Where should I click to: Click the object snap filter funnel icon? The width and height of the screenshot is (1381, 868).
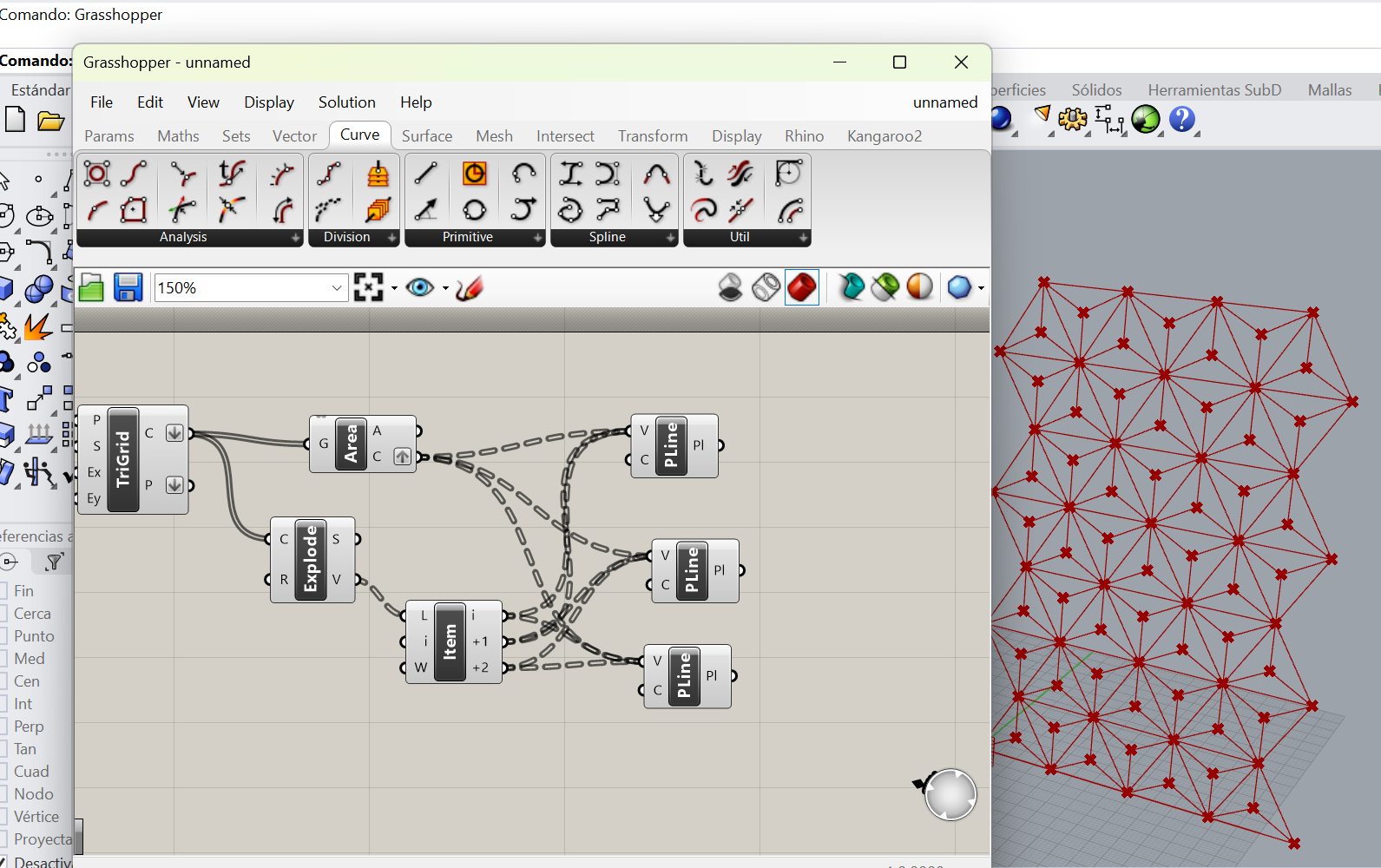point(54,562)
